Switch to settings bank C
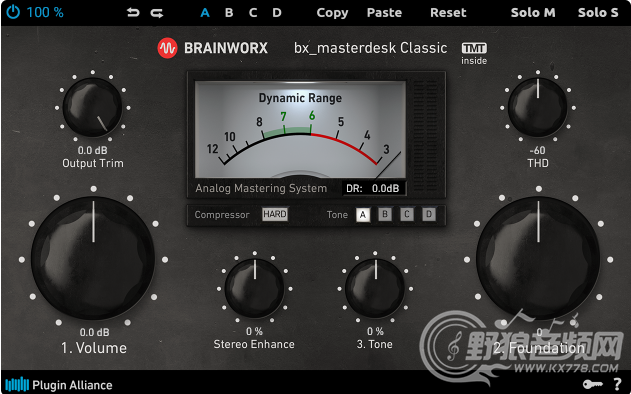The image size is (631, 394). tap(253, 13)
